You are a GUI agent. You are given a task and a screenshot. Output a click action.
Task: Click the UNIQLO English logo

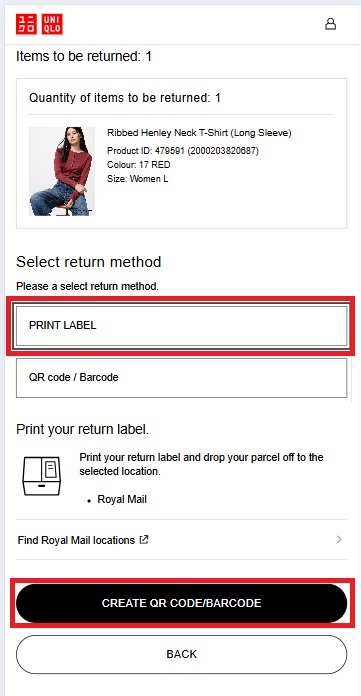[x=52, y=24]
